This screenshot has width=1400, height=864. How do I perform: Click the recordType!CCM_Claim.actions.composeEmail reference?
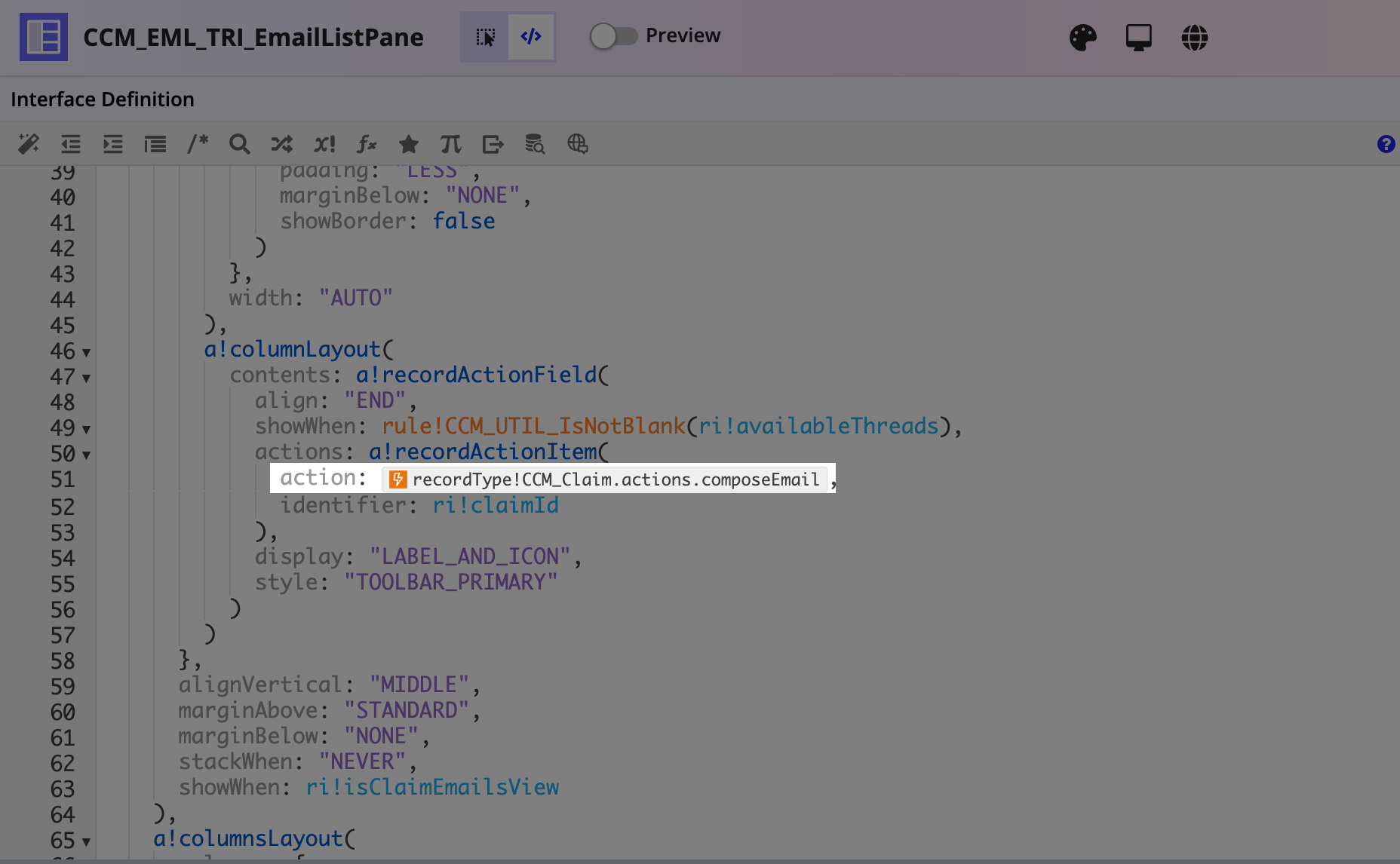[604, 479]
